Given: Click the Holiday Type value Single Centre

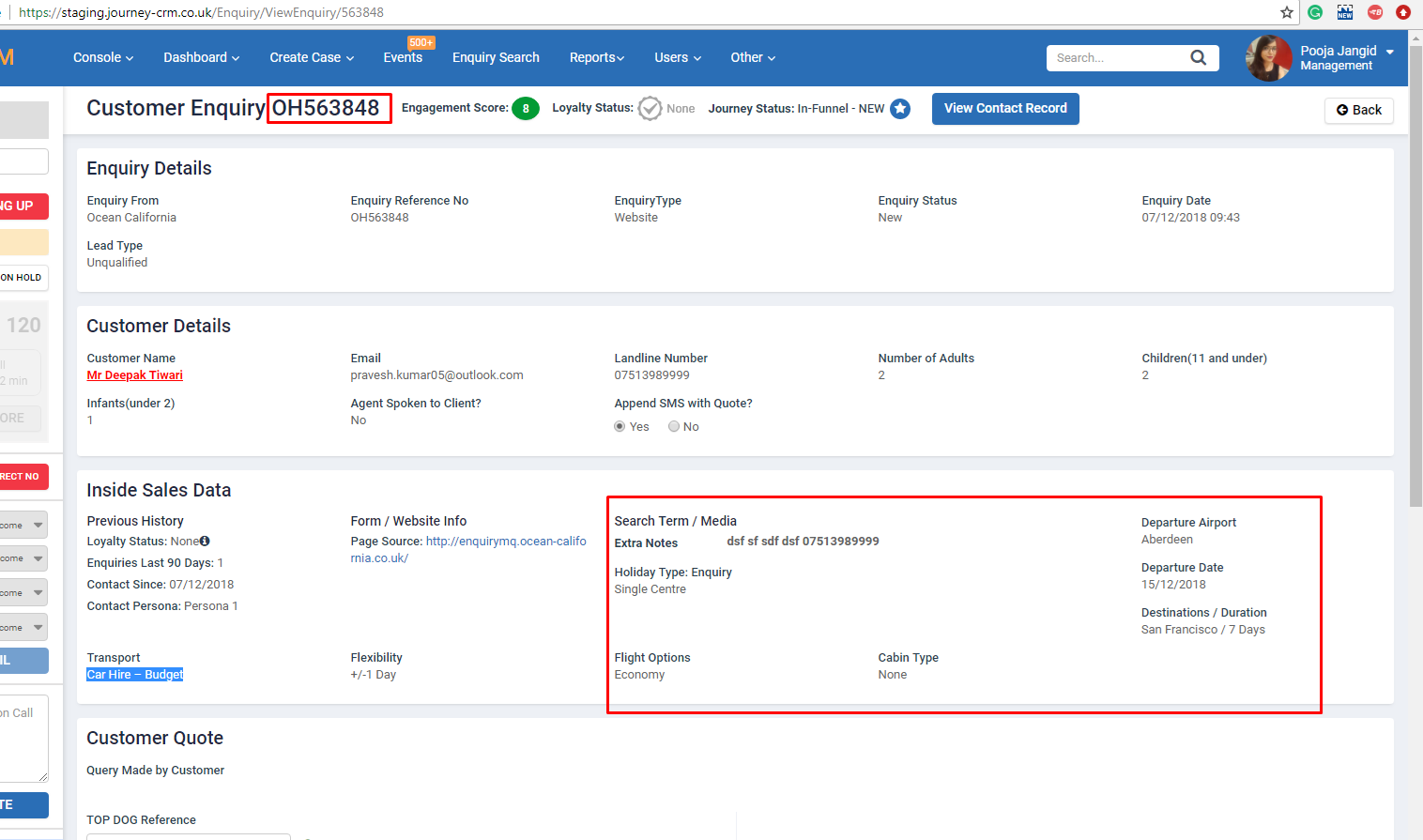Looking at the screenshot, I should (x=650, y=589).
